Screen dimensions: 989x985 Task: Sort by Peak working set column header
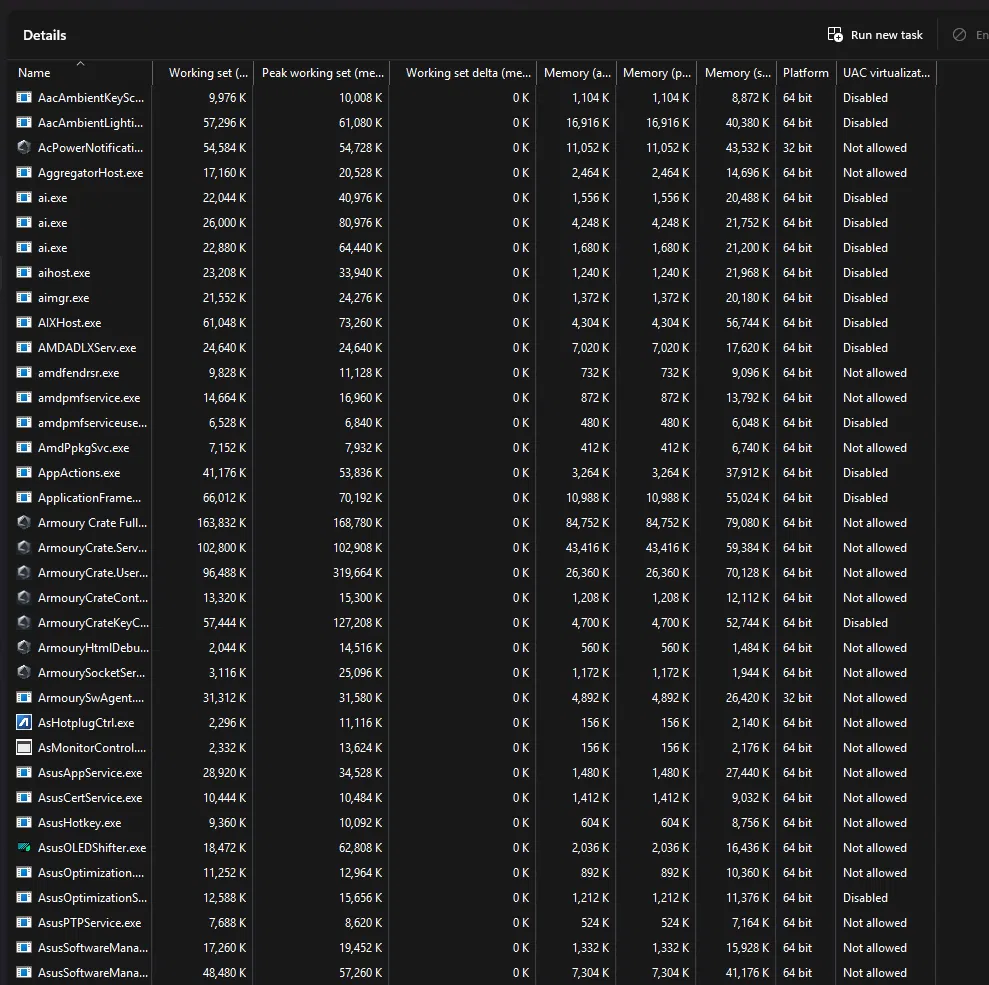pyautogui.click(x=322, y=73)
